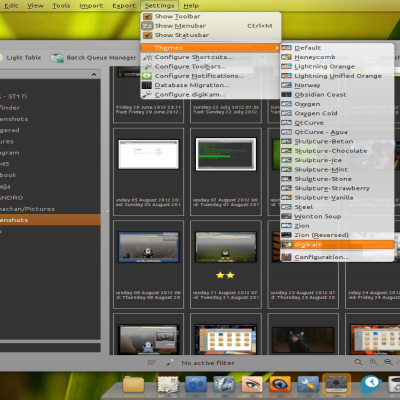Image resolution: width=400 pixels, height=400 pixels.
Task: Open the Tools menu
Action: coord(61,6)
